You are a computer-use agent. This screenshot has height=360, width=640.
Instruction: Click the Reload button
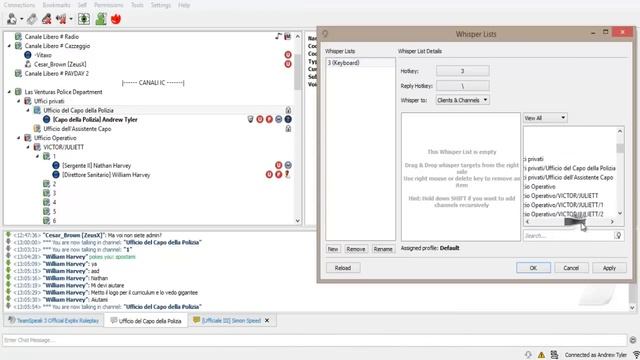tap(343, 268)
